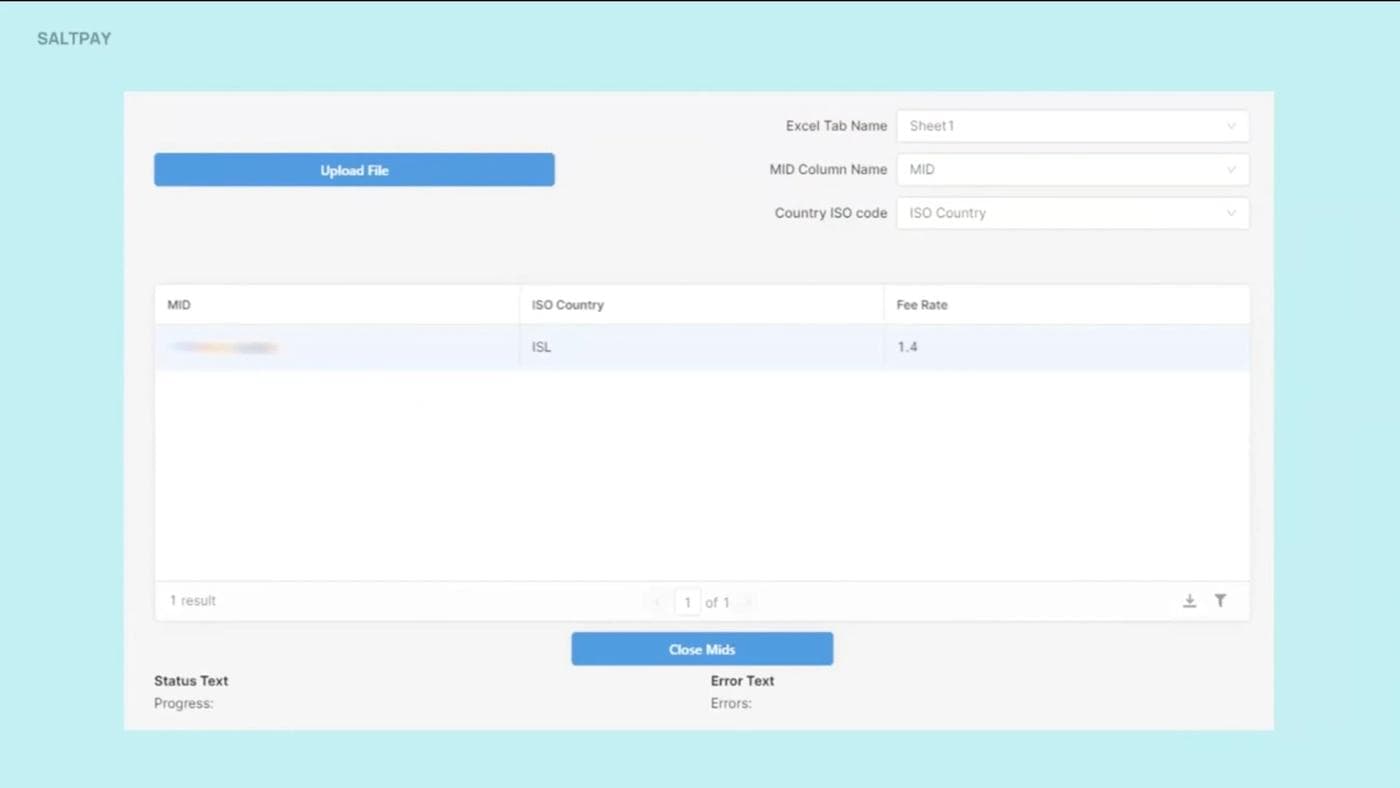Select the table row showing ISL
The width and height of the screenshot is (1400, 788).
point(541,347)
